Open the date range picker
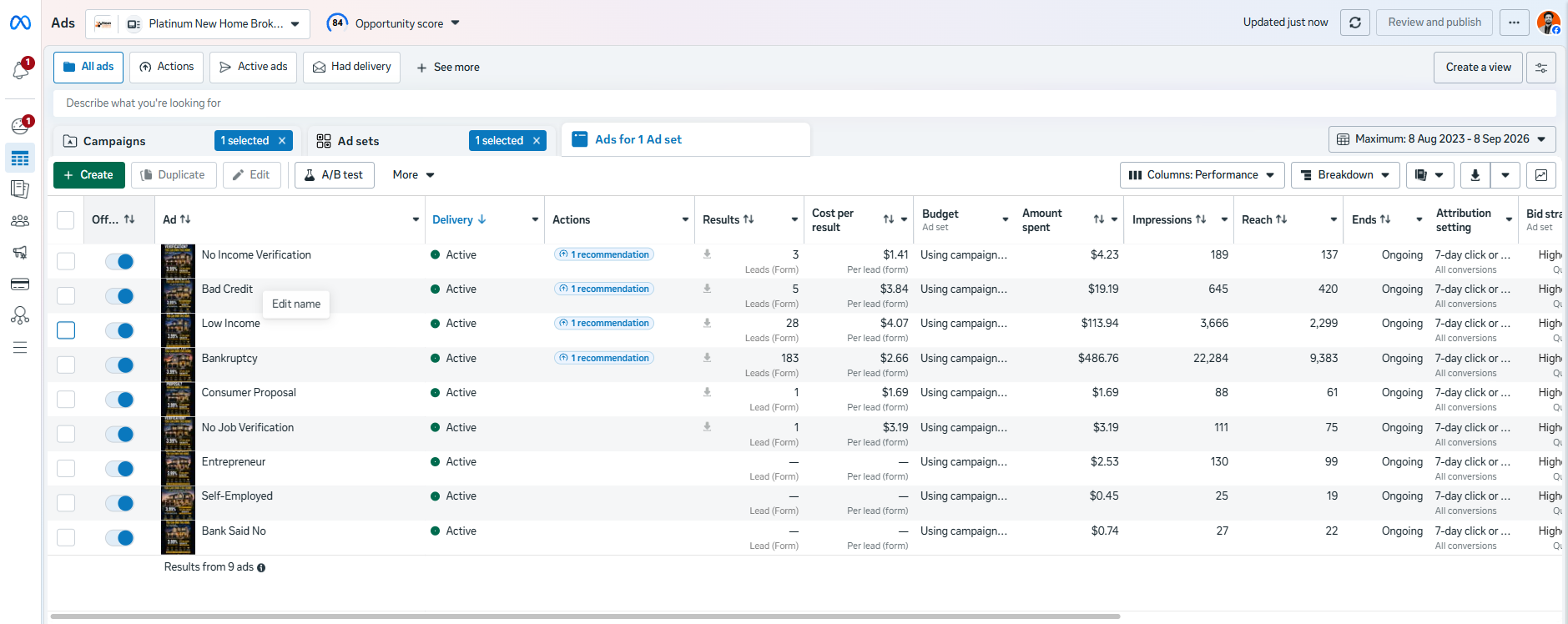 tap(1442, 139)
